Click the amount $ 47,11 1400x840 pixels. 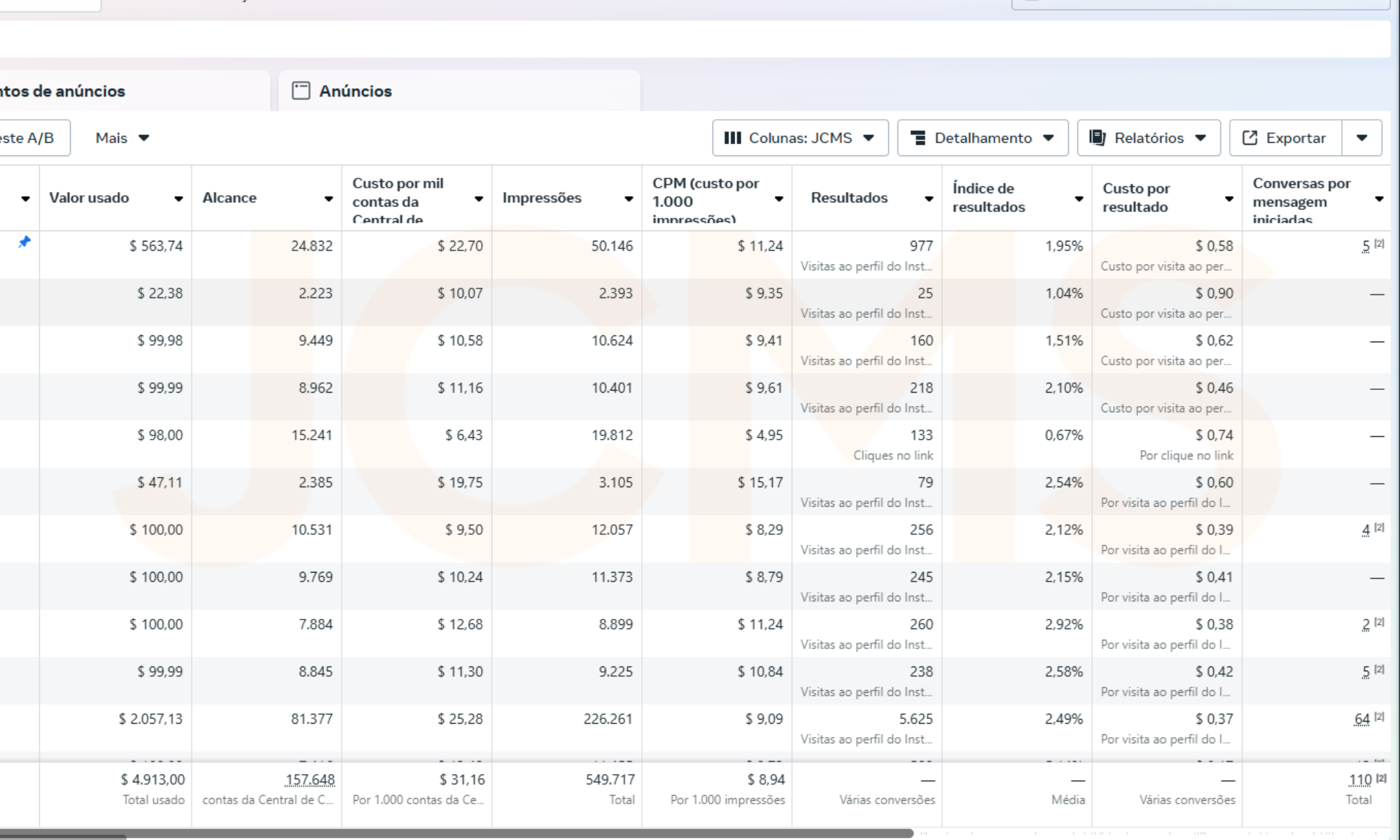160,482
